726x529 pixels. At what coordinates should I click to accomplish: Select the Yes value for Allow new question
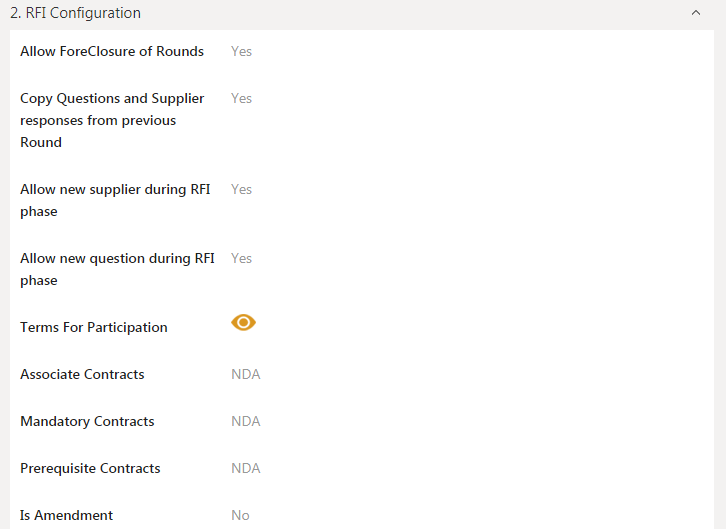[241, 258]
